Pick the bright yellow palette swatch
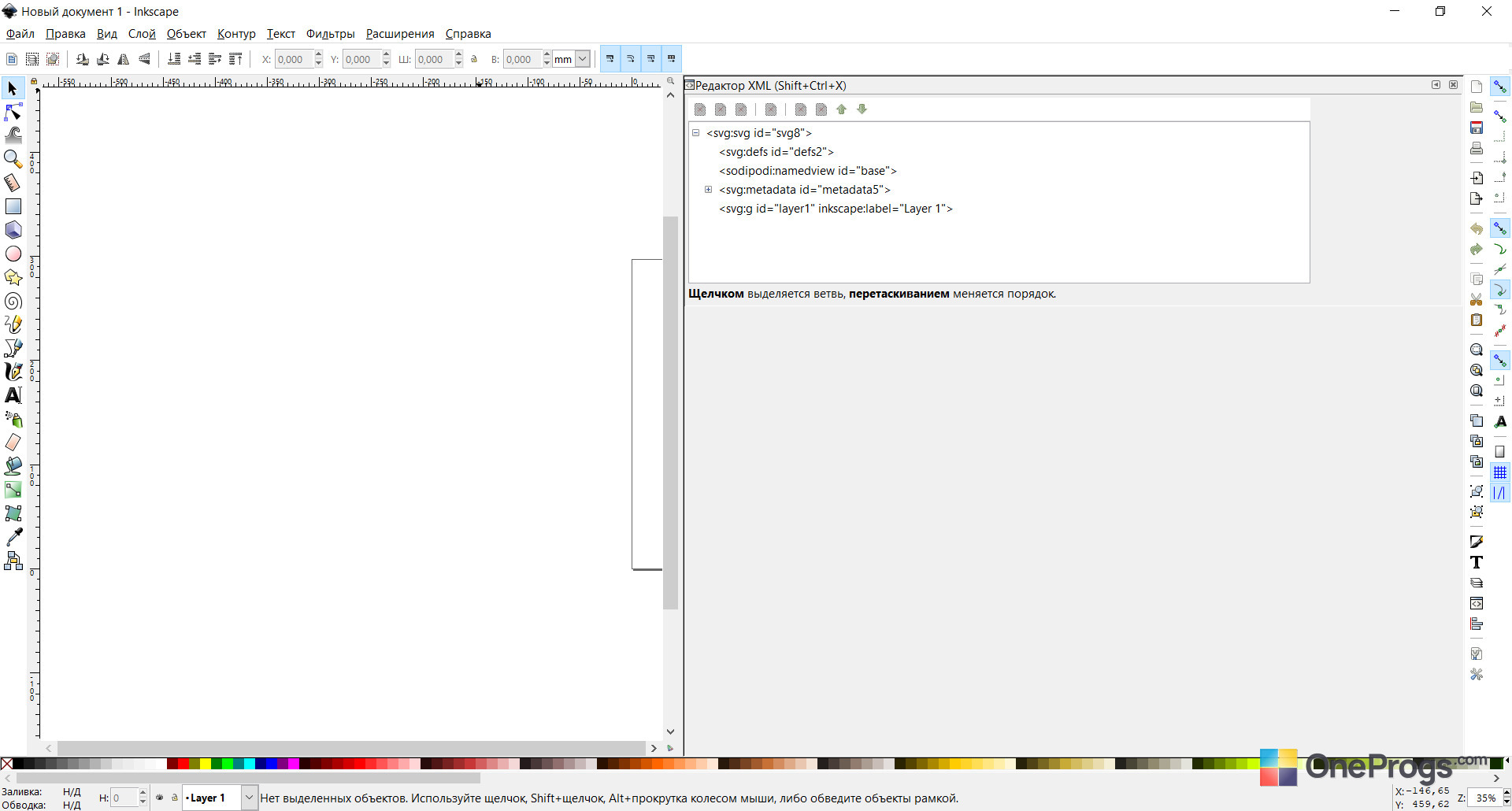This screenshot has width=1512, height=811. pyautogui.click(x=205, y=764)
